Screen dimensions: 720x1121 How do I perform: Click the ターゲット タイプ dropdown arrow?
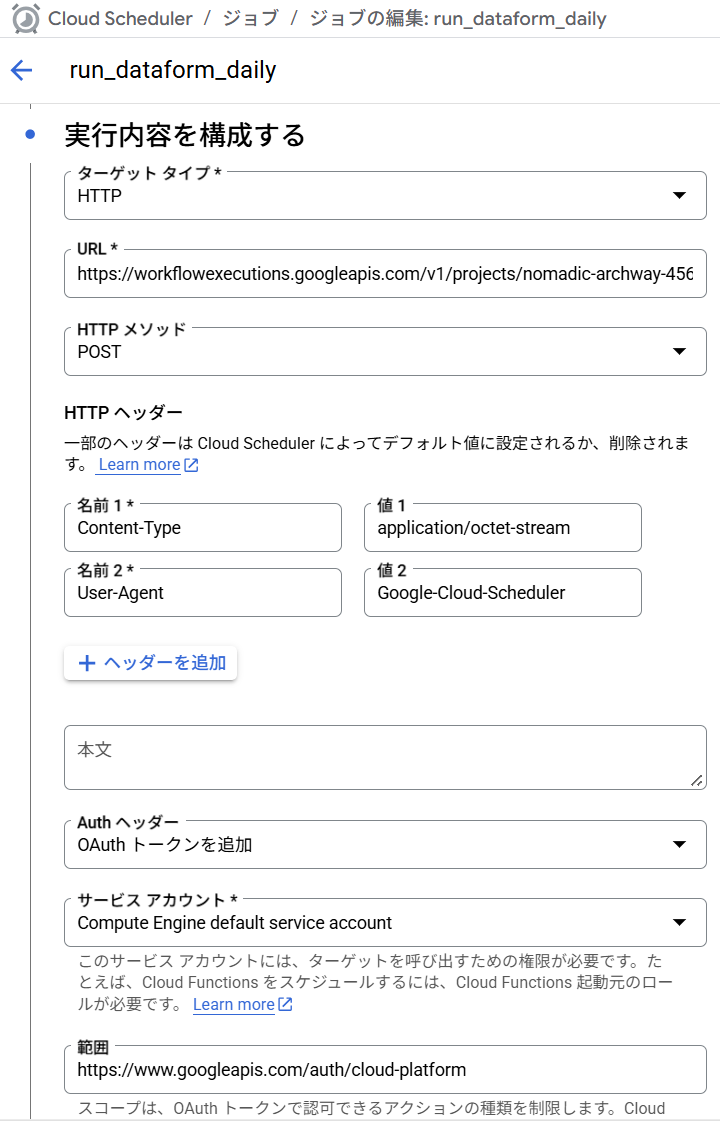[679, 195]
